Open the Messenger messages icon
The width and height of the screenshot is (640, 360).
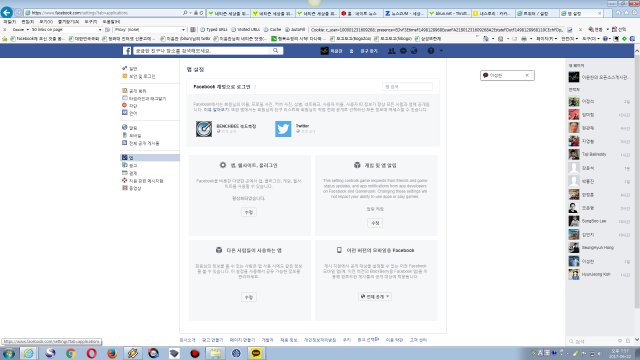(x=403, y=51)
